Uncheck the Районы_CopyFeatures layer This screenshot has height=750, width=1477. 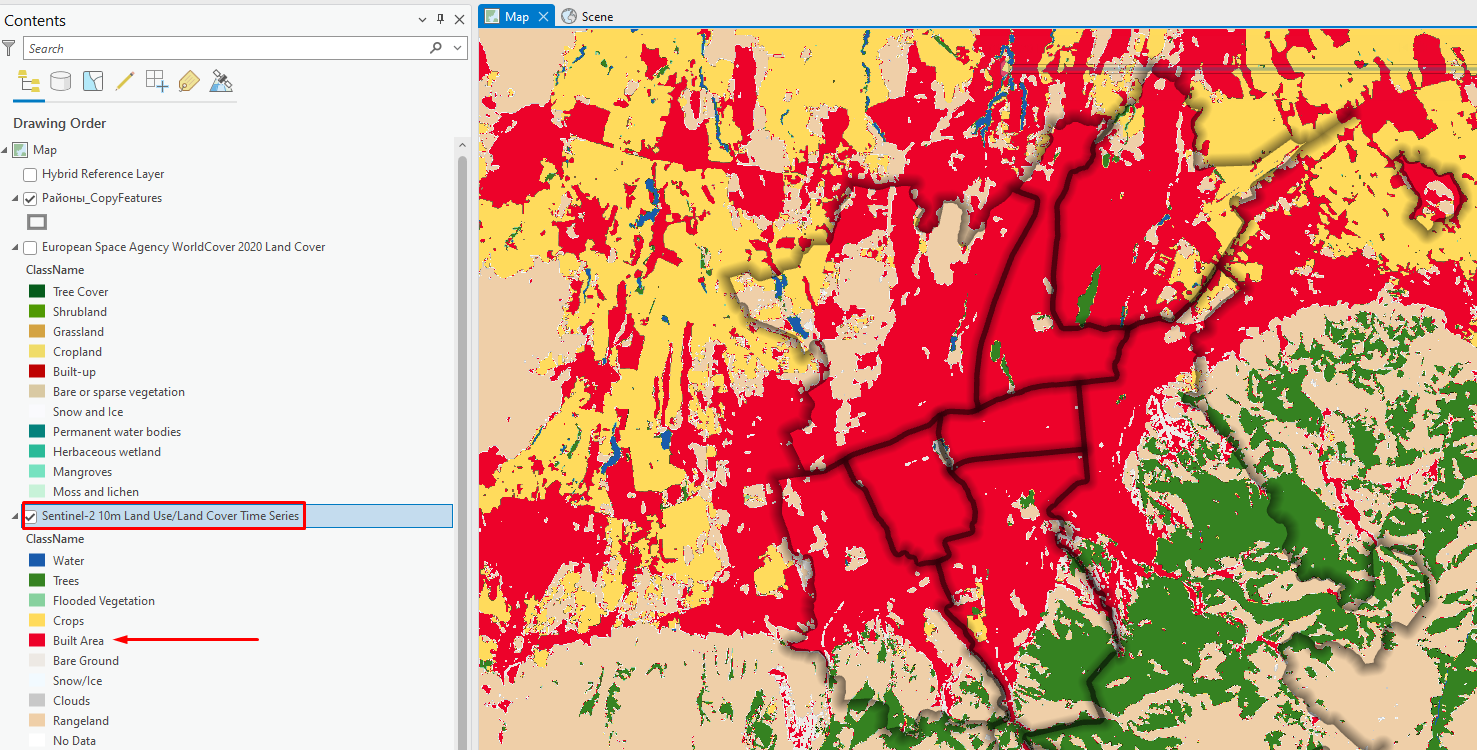30,199
